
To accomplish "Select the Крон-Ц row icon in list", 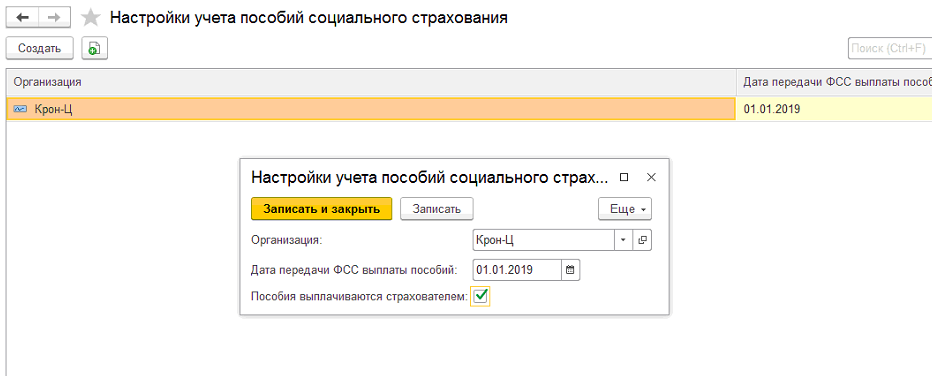I will tap(20, 109).
